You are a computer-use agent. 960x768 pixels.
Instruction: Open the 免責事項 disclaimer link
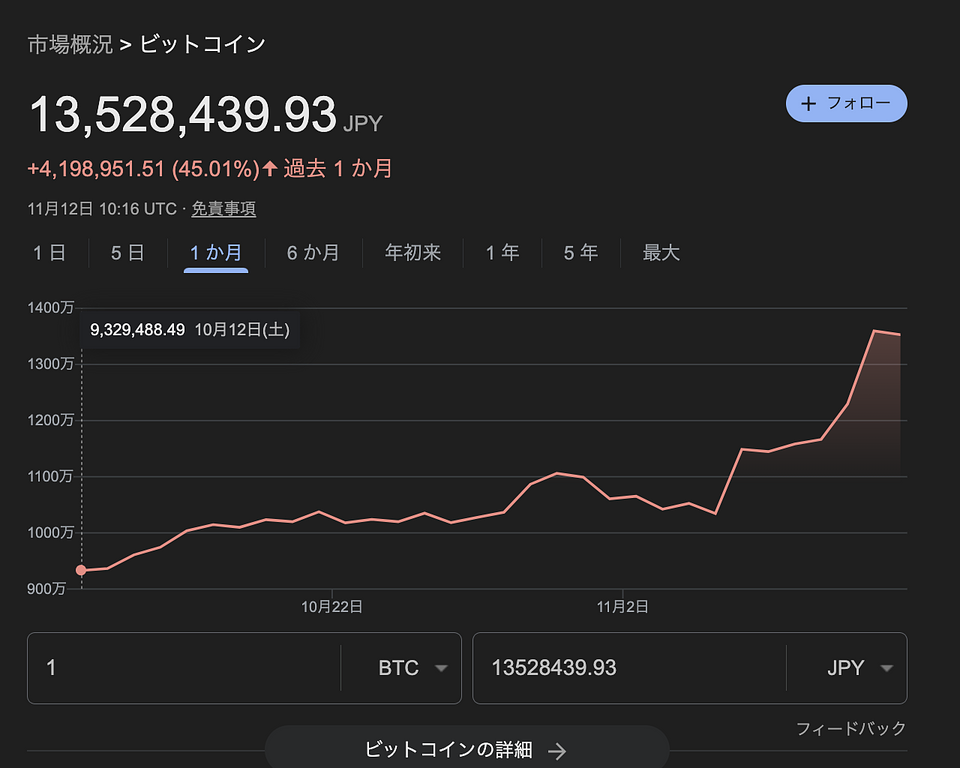click(x=223, y=209)
